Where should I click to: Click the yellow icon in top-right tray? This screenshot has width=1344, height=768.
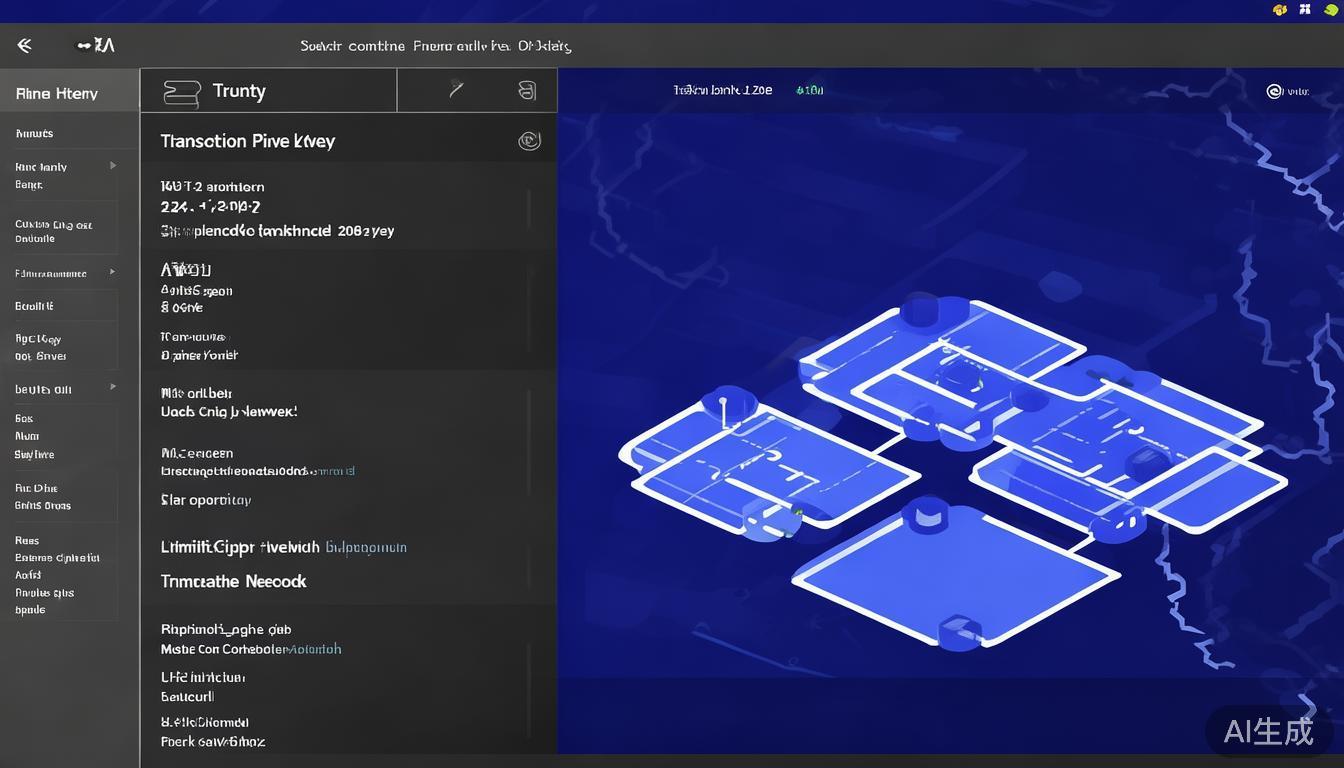coord(1279,9)
